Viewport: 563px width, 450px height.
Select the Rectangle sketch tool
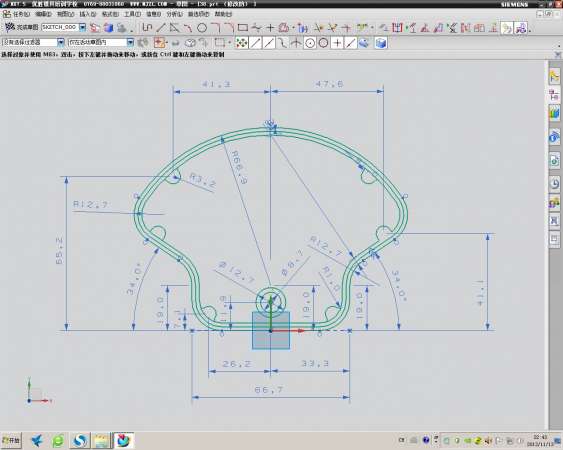(x=243, y=27)
